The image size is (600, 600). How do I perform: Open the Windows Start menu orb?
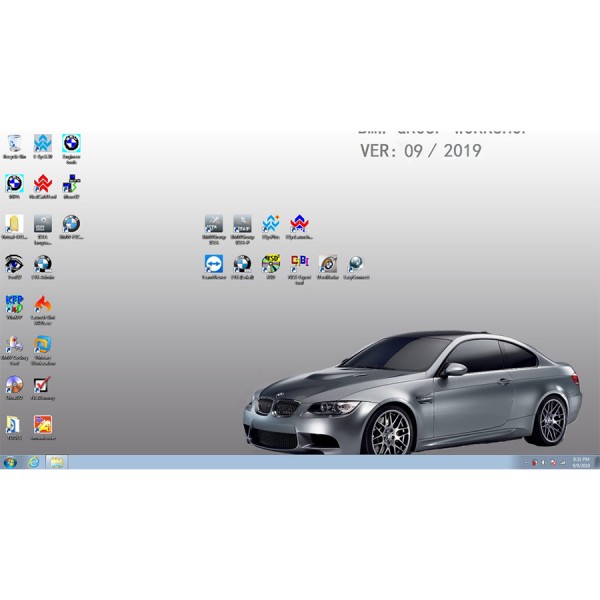pyautogui.click(x=10, y=462)
